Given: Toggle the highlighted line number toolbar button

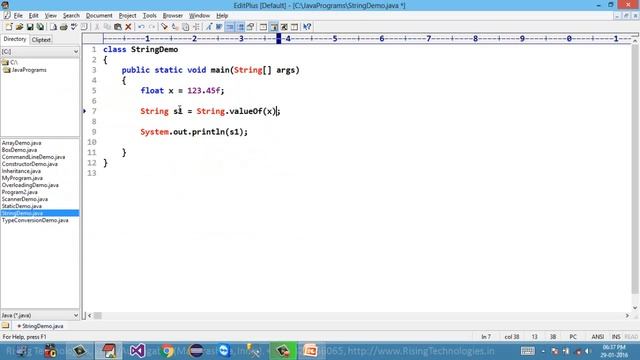Looking at the screenshot, I should click(x=241, y=27).
